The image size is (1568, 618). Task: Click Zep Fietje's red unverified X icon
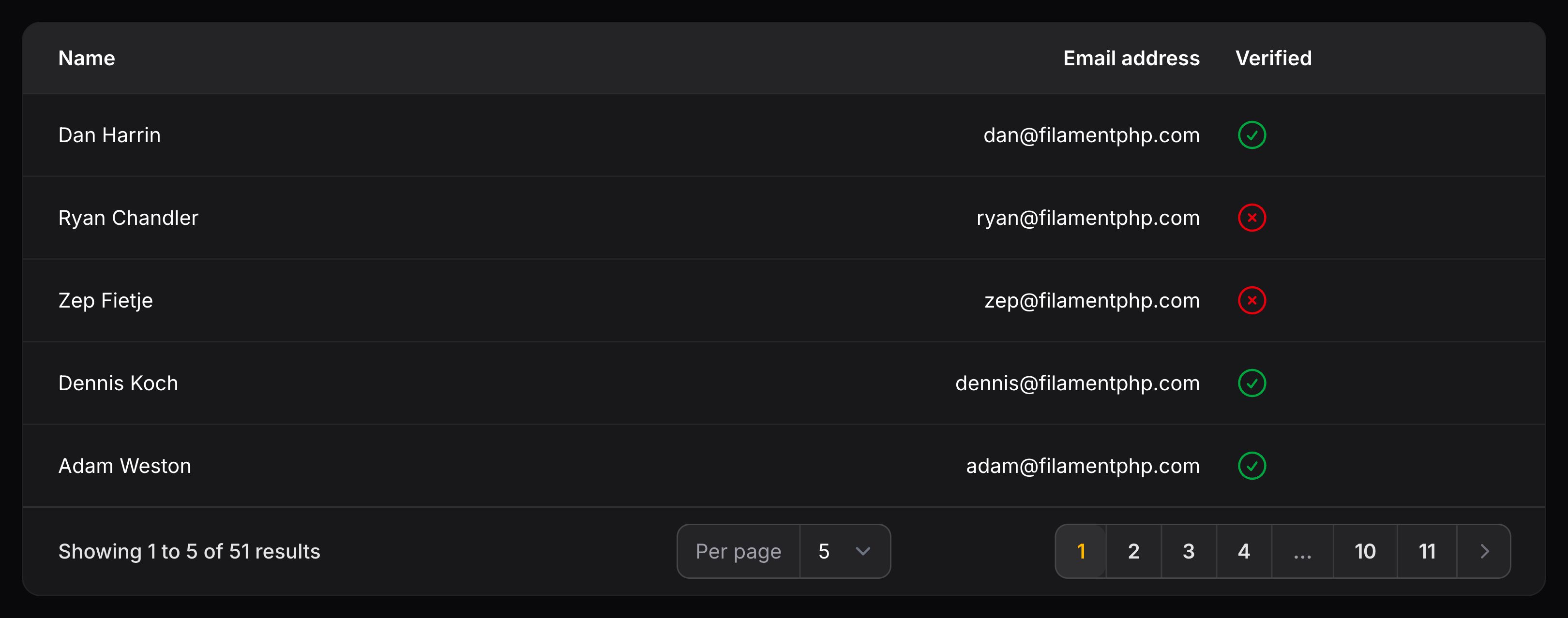point(1251,300)
